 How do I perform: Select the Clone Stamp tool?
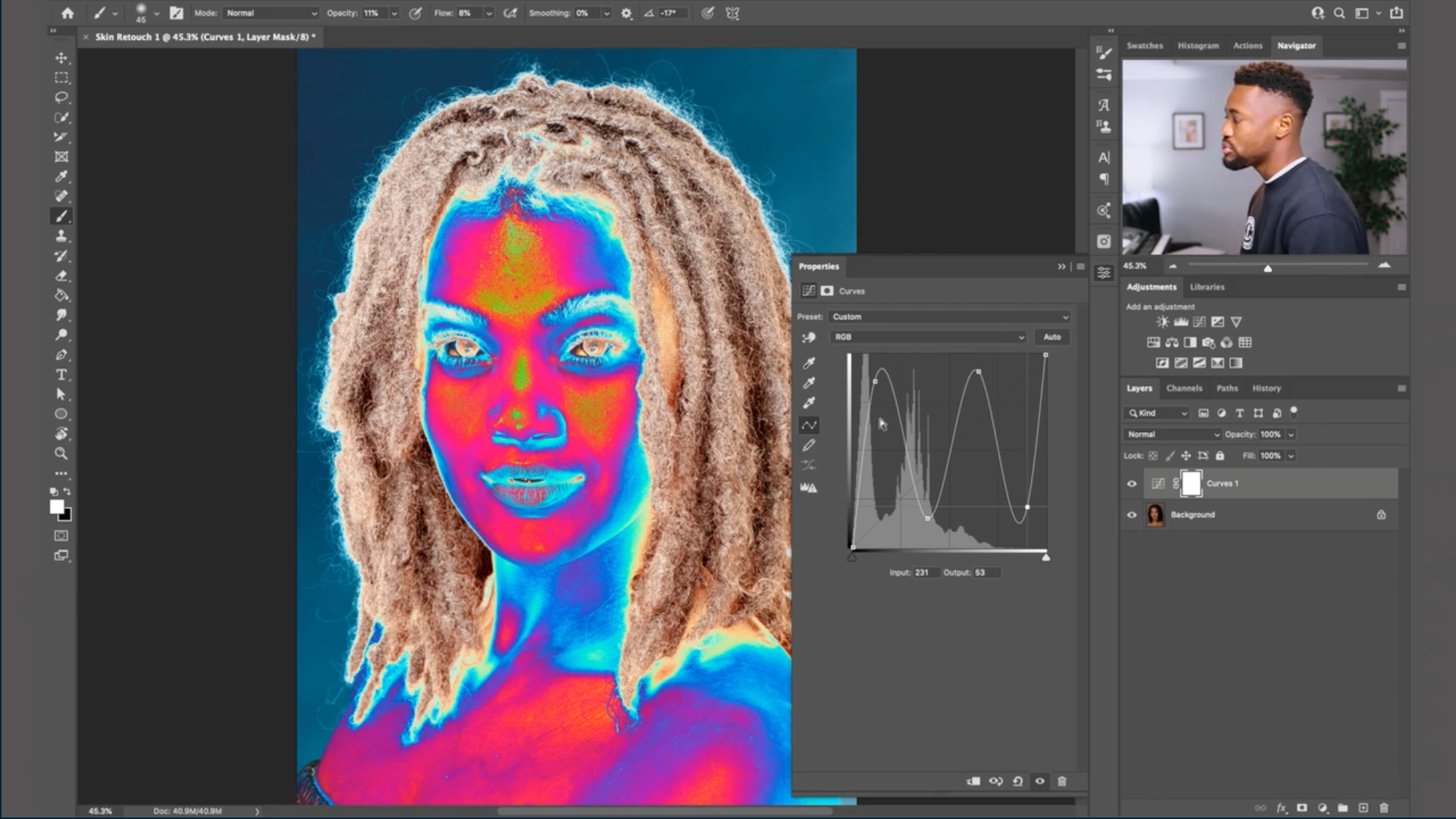tap(62, 234)
